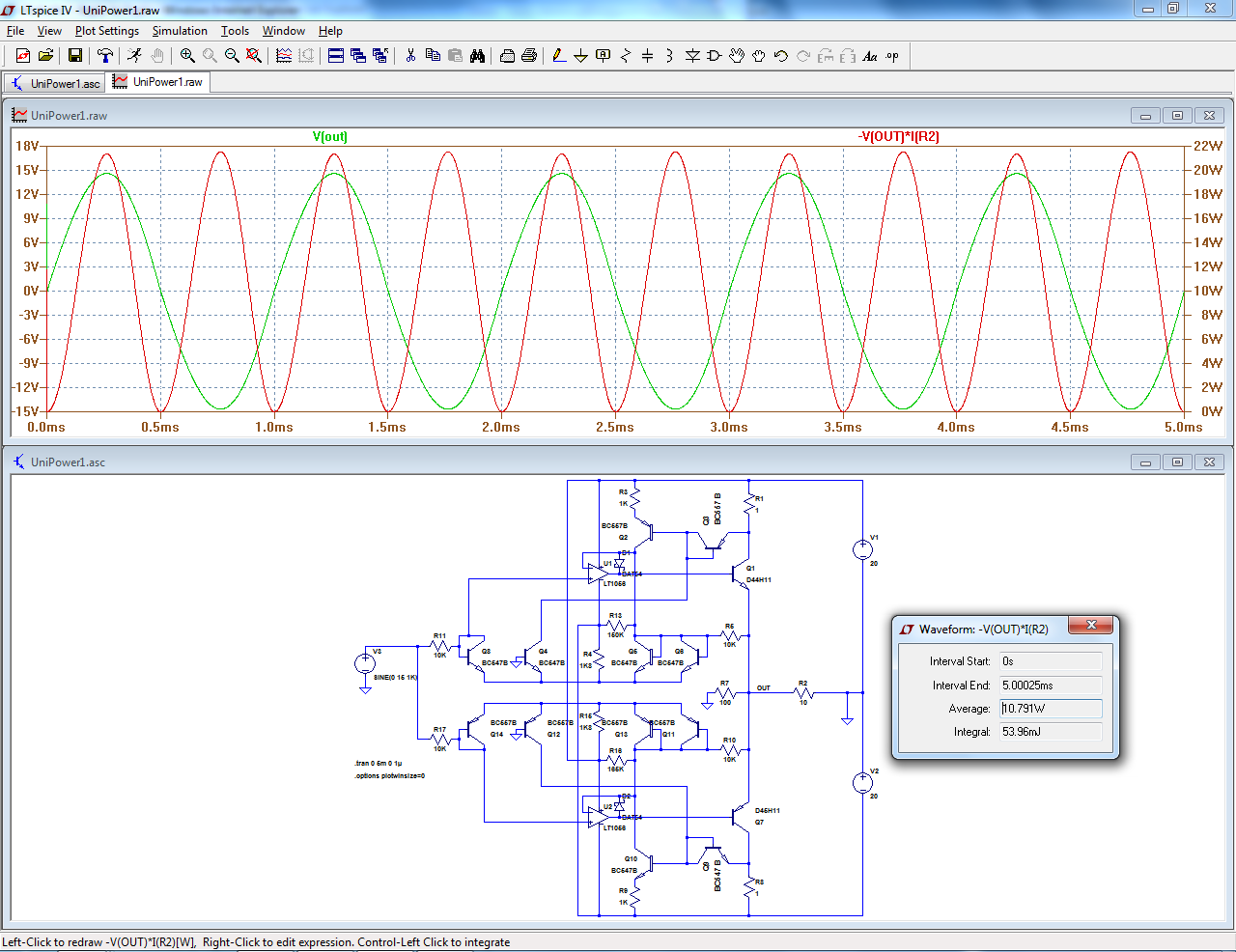Screen dimensions: 1236x952
Task: Click the Zoom In magnifier icon
Action: click(187, 56)
